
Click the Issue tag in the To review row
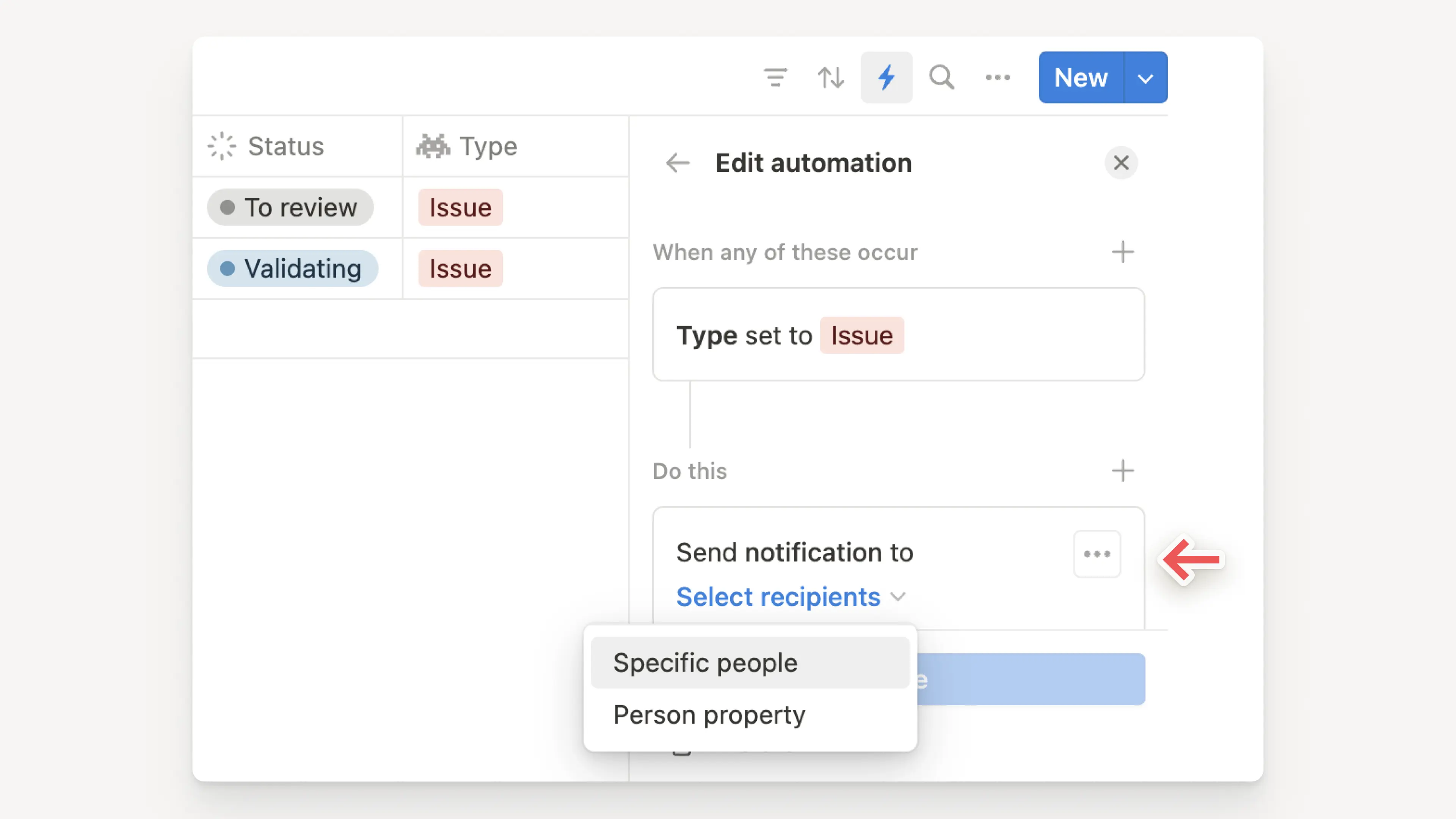(x=460, y=207)
